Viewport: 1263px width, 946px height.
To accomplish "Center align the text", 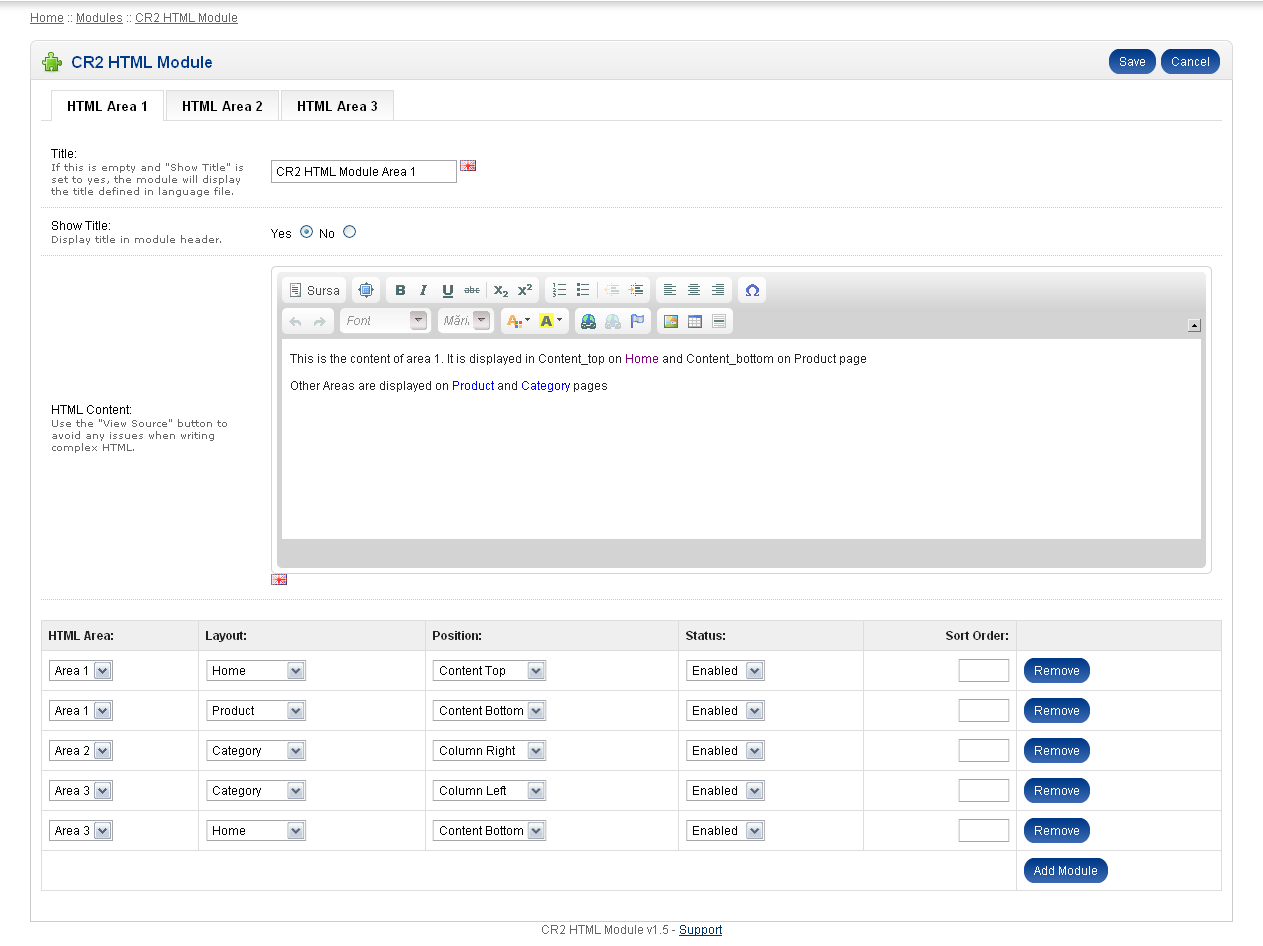I will click(694, 290).
